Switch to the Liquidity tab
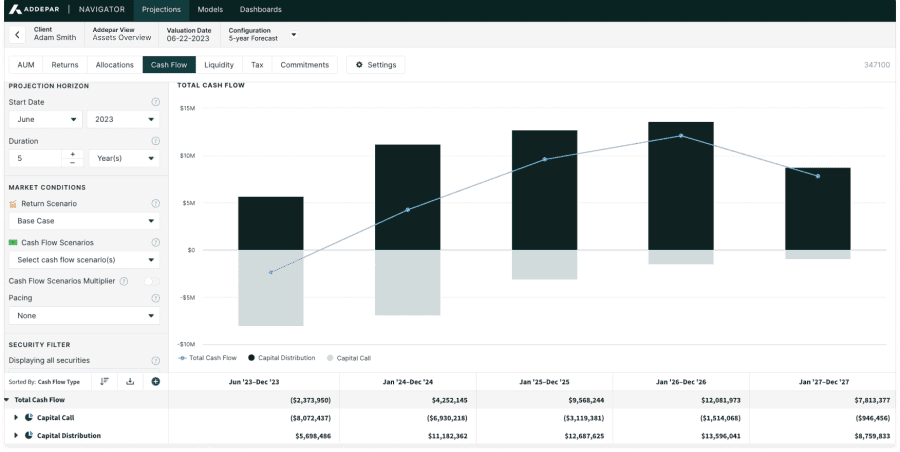This screenshot has width=900, height=452. [x=219, y=65]
